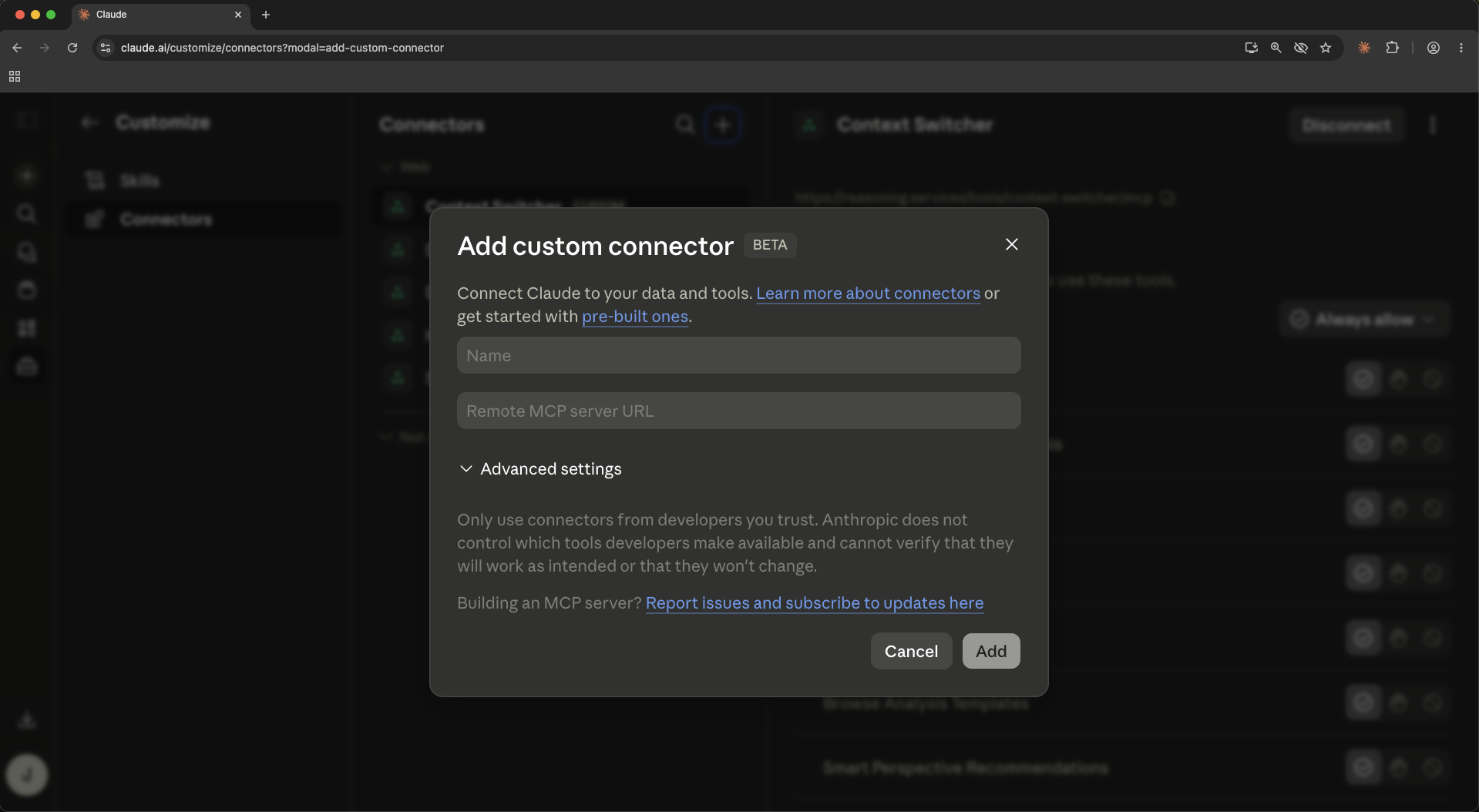Click the Disconnect button
The width and height of the screenshot is (1479, 812).
click(1346, 125)
